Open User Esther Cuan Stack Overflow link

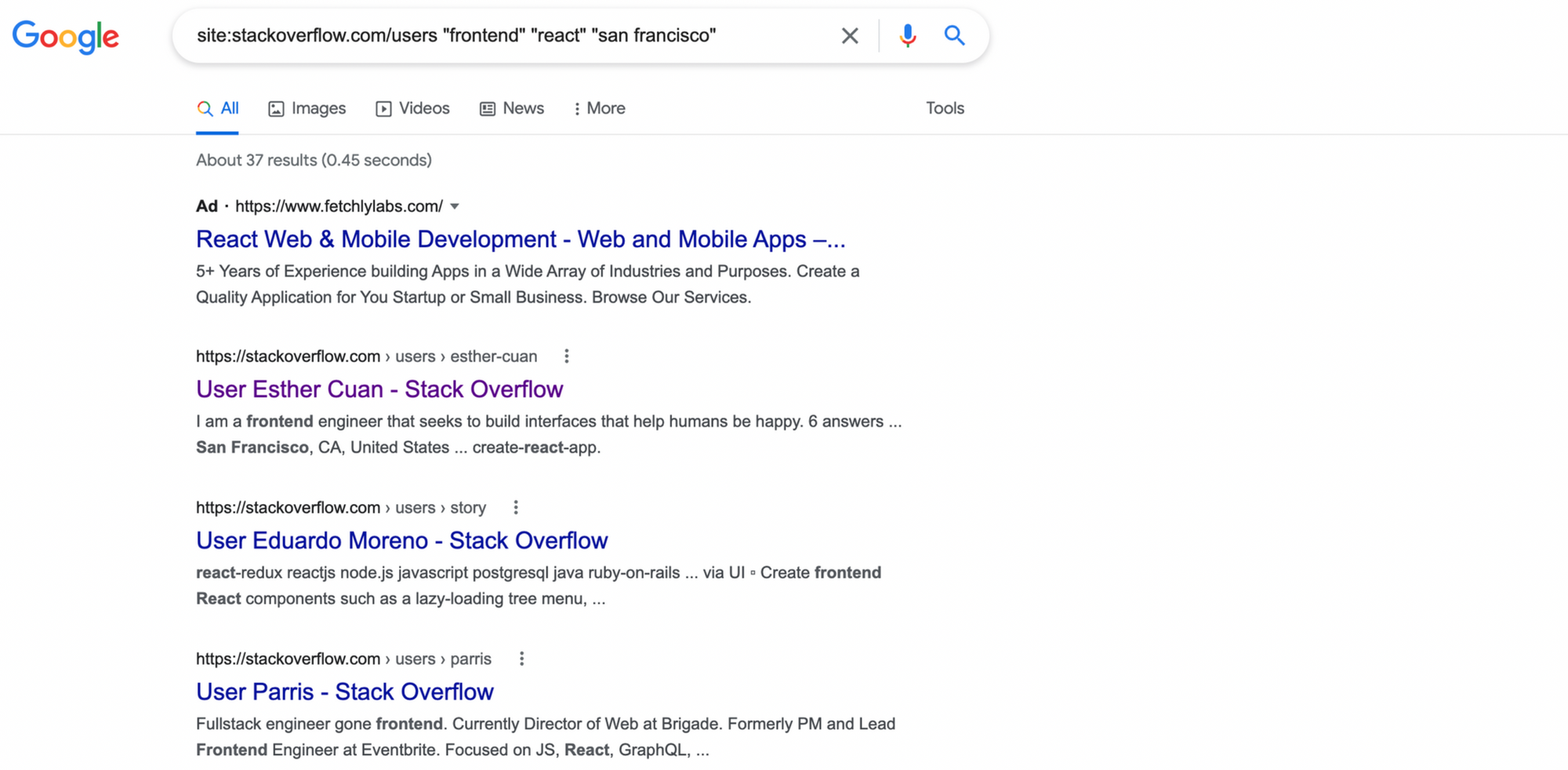pyautogui.click(x=379, y=389)
